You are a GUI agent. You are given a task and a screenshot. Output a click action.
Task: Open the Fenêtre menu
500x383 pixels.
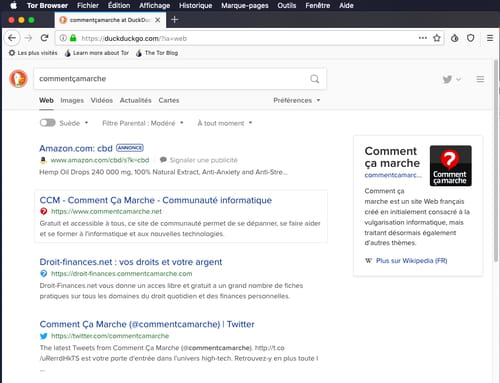click(x=317, y=5)
